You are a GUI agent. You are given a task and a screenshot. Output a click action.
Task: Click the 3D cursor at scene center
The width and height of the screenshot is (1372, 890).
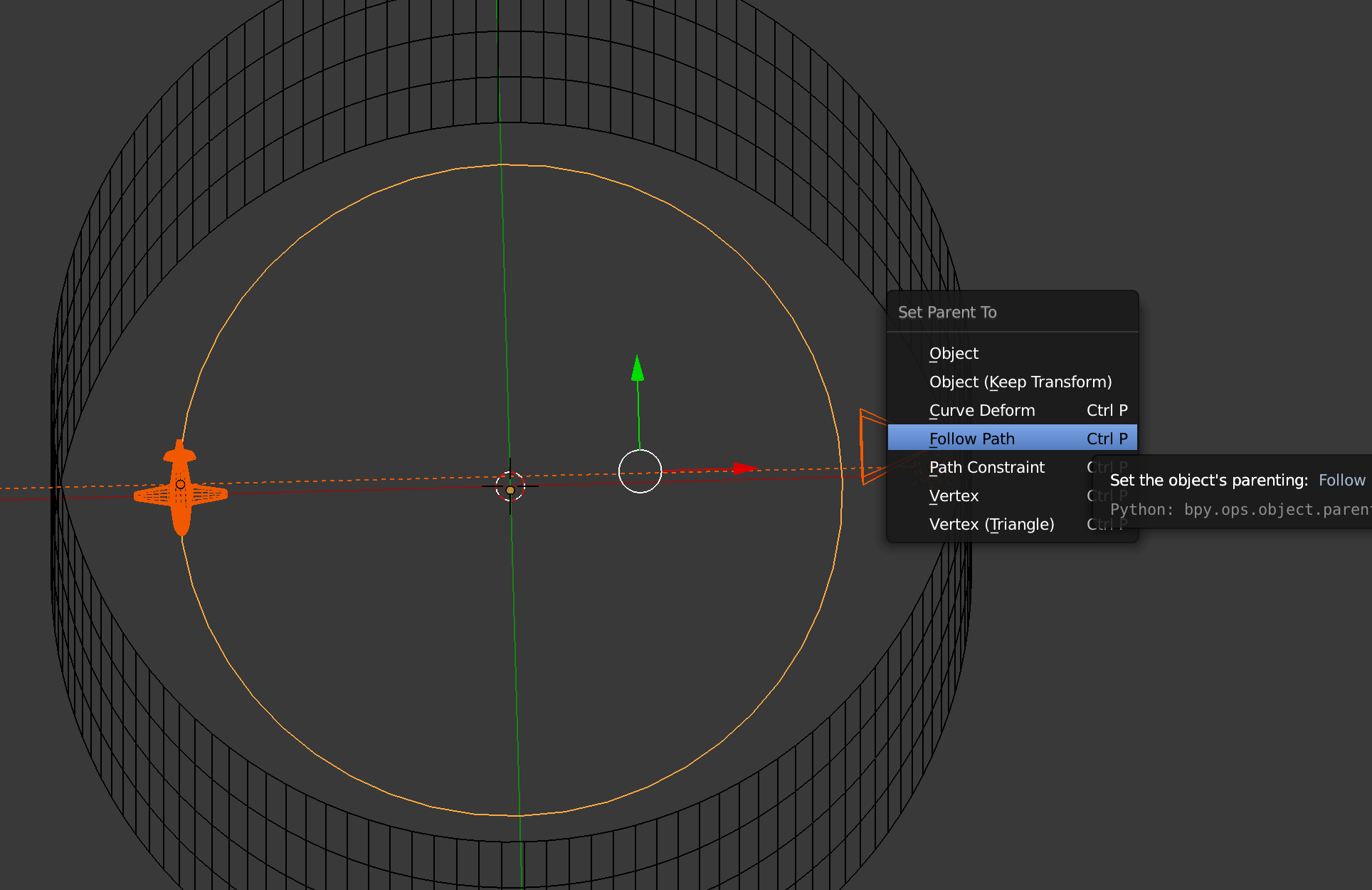pyautogui.click(x=510, y=487)
